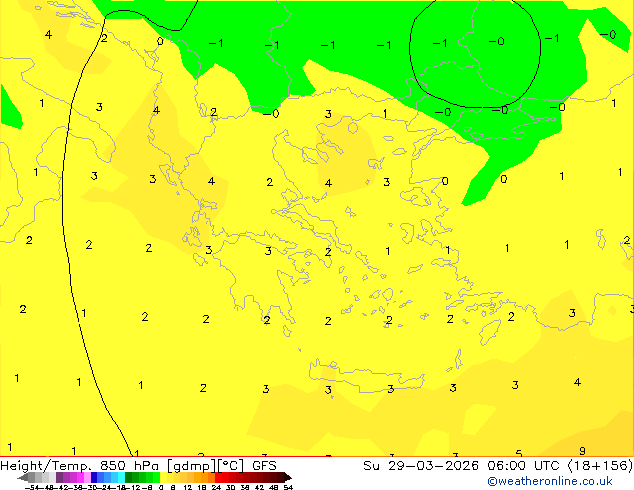
Task: Select the bright magenta legend swatch
Action: tap(80, 477)
